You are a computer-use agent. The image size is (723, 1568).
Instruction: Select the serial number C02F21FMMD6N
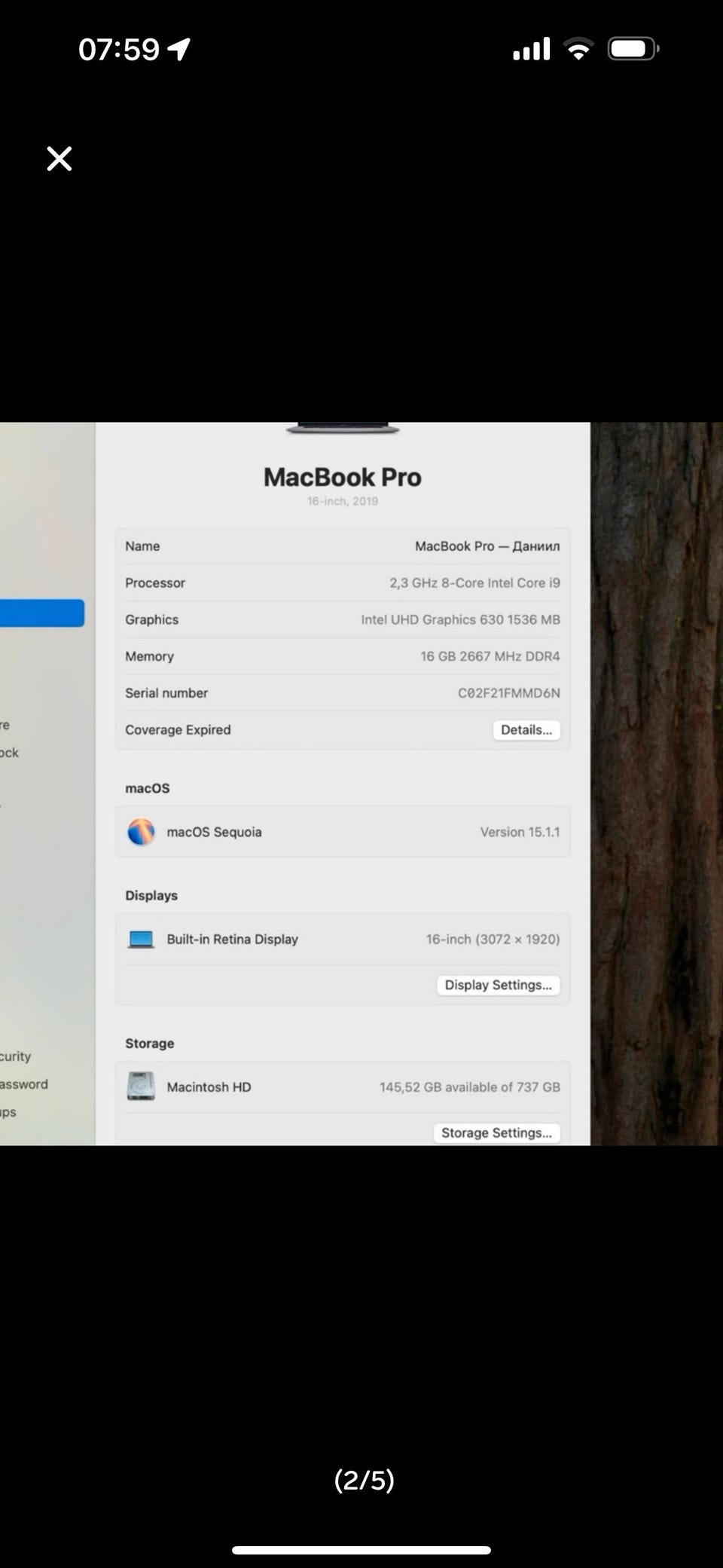tap(509, 693)
